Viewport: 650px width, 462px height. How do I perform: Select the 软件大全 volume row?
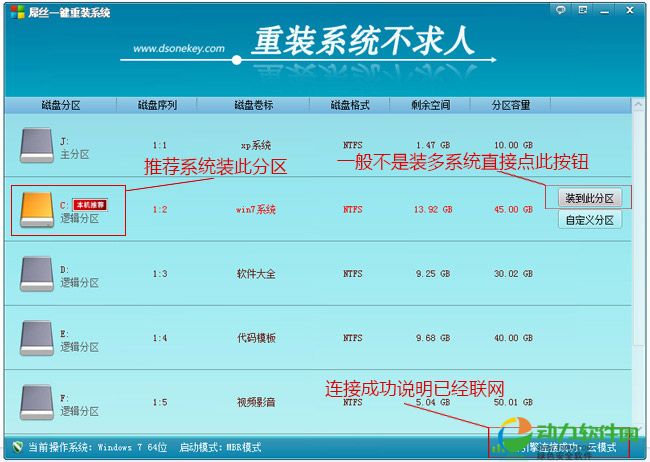point(256,274)
